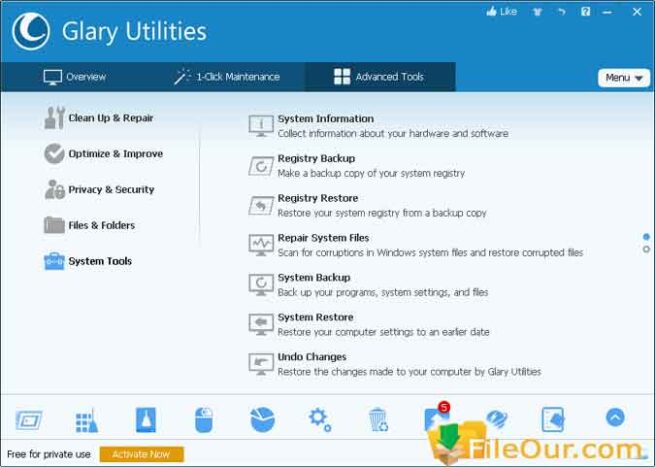Open the help question mark icon
Image resolution: width=655 pixels, height=467 pixels.
pyautogui.click(x=586, y=12)
